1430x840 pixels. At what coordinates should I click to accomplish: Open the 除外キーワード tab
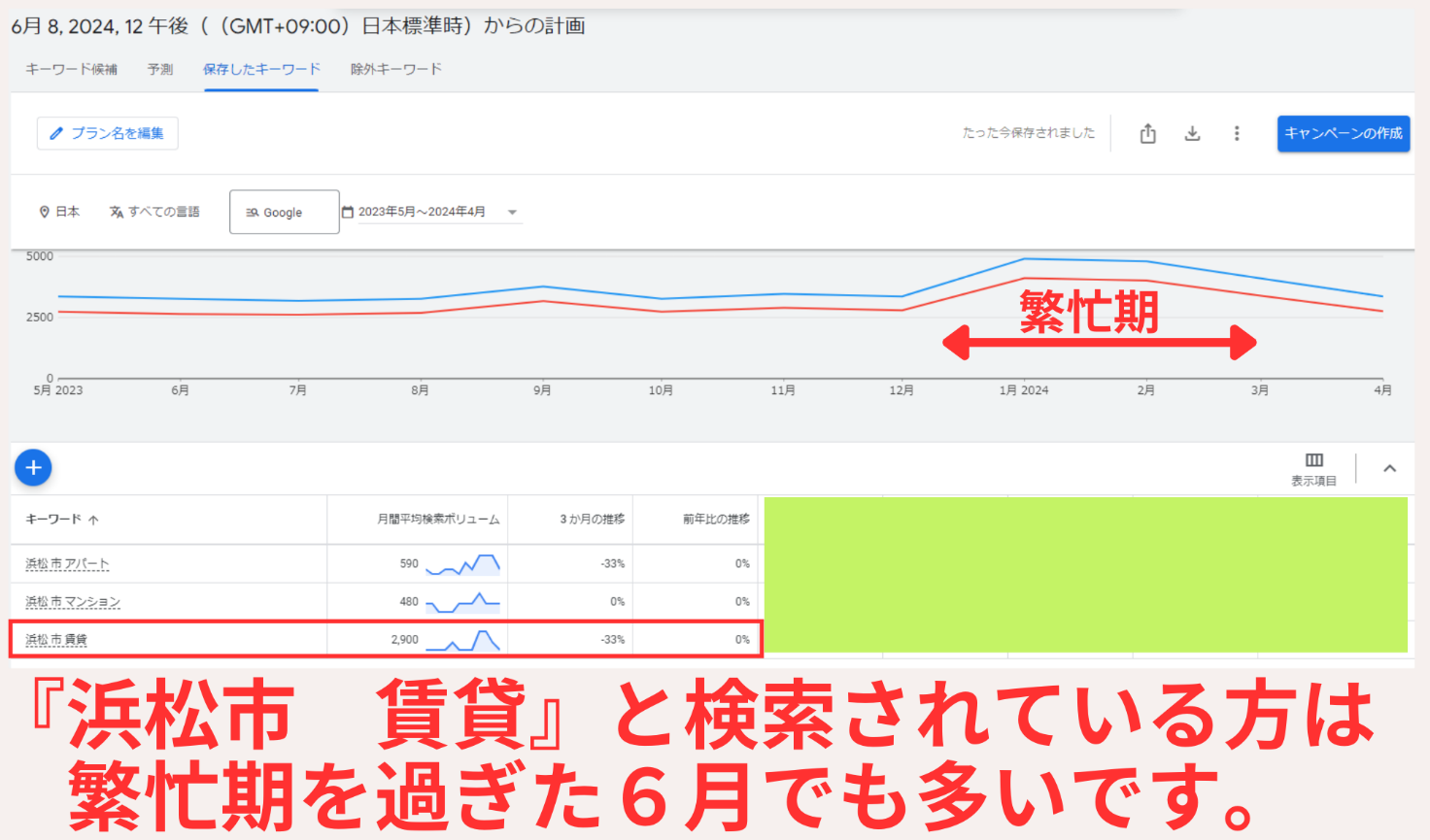tap(396, 69)
